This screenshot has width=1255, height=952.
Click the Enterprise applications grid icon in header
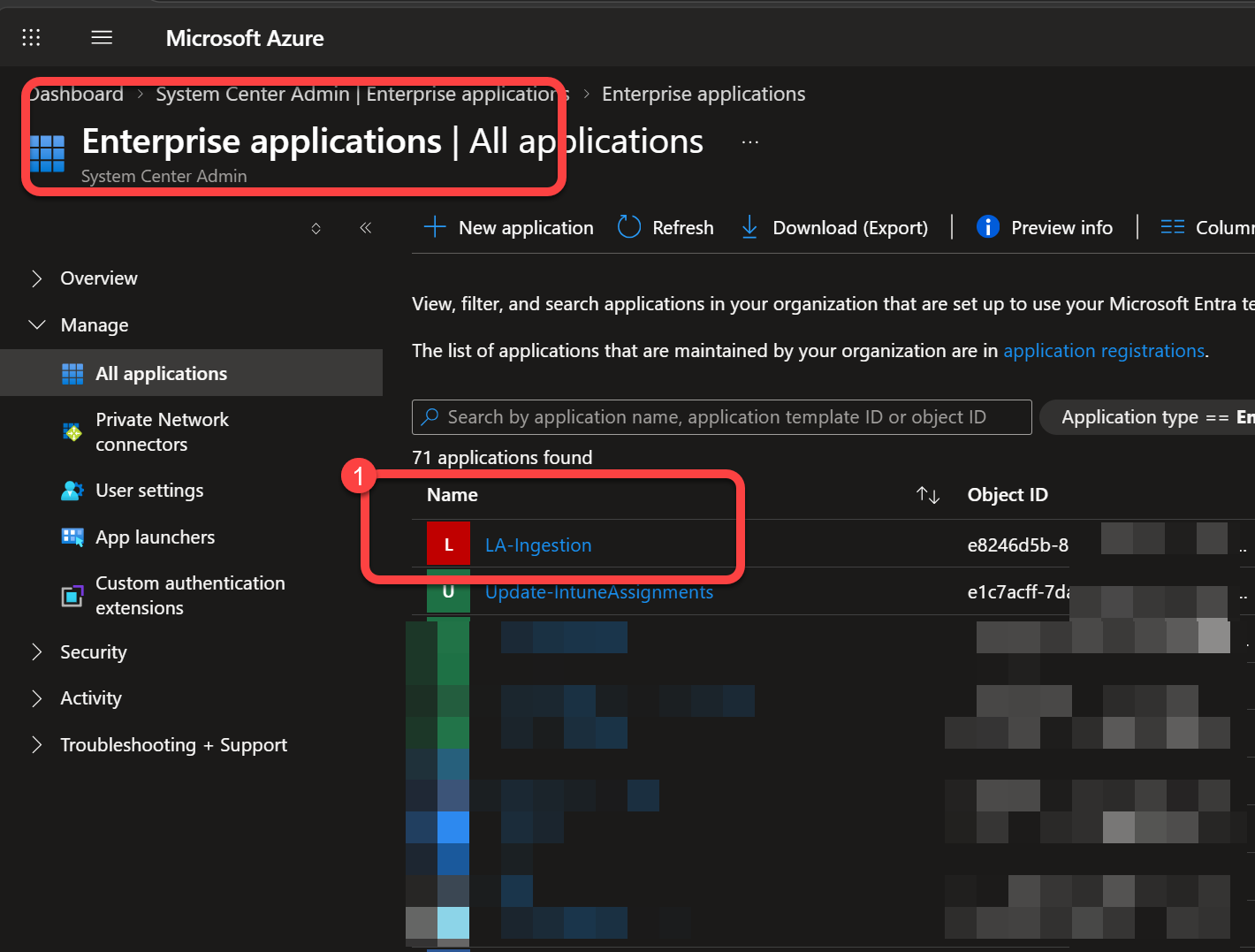[x=47, y=153]
